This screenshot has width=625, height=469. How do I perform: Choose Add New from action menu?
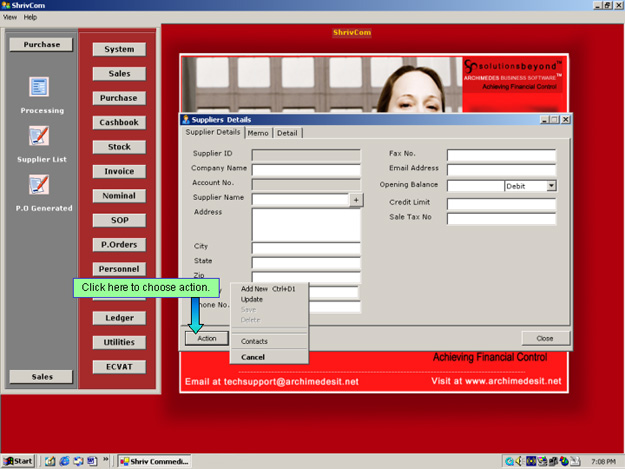(268, 289)
